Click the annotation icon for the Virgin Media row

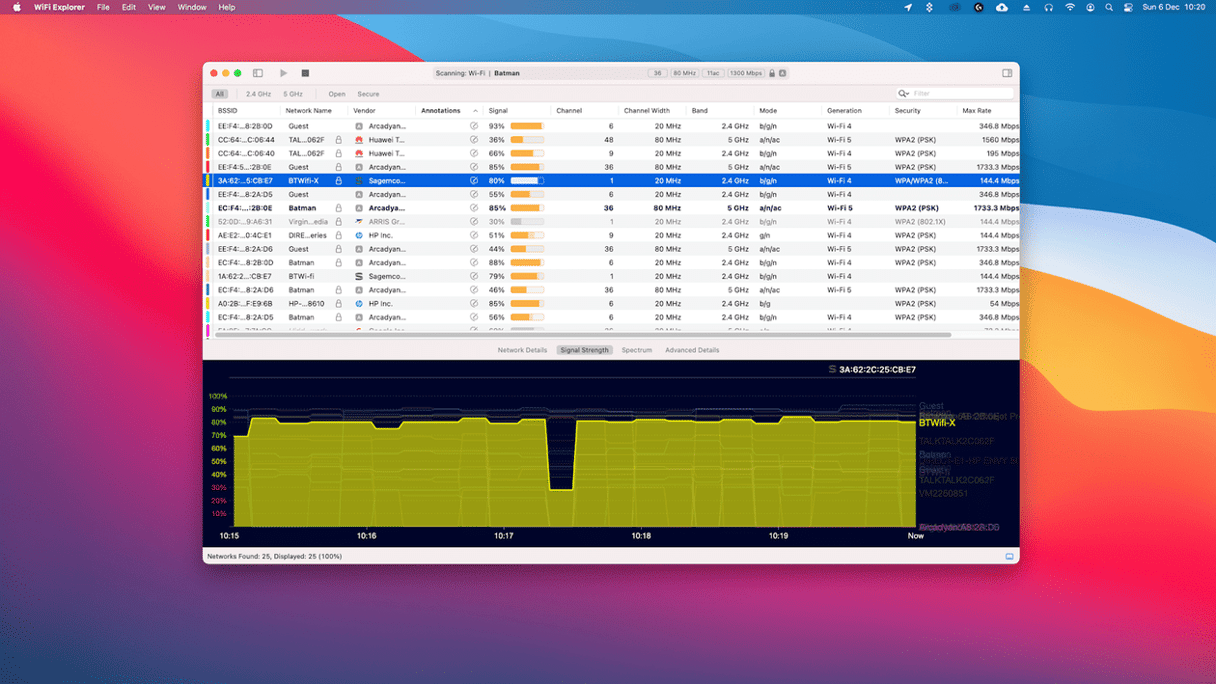click(x=474, y=222)
